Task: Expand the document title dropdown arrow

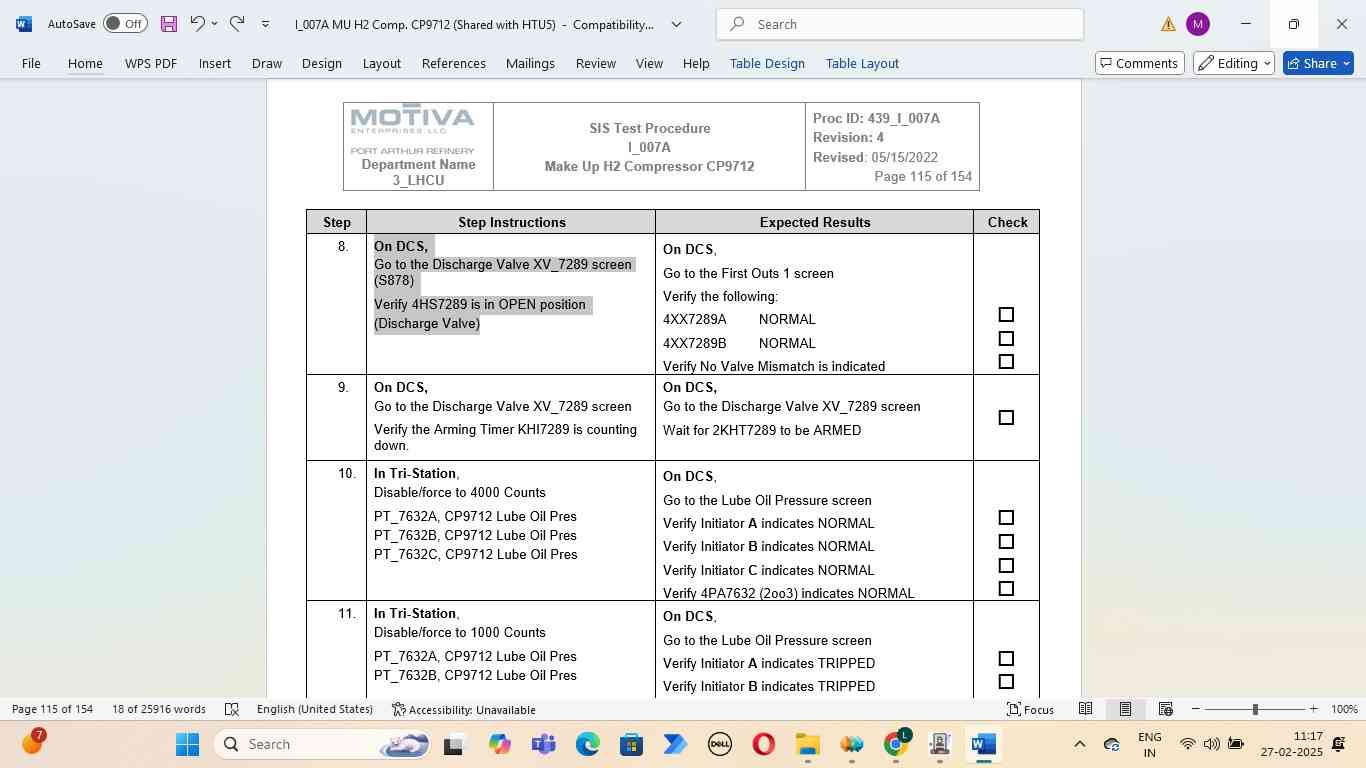Action: click(x=676, y=24)
